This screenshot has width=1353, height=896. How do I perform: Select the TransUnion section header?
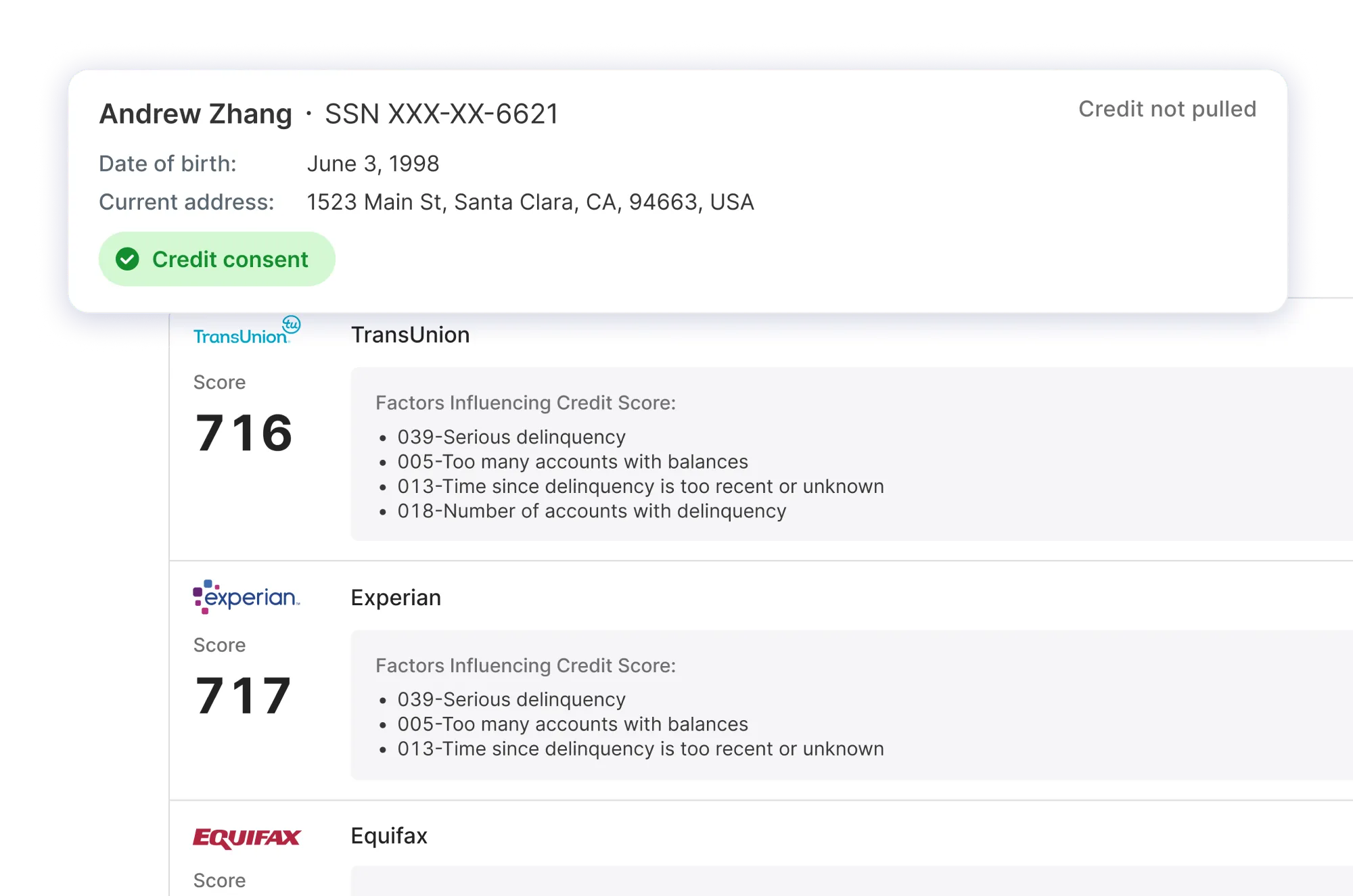(409, 334)
